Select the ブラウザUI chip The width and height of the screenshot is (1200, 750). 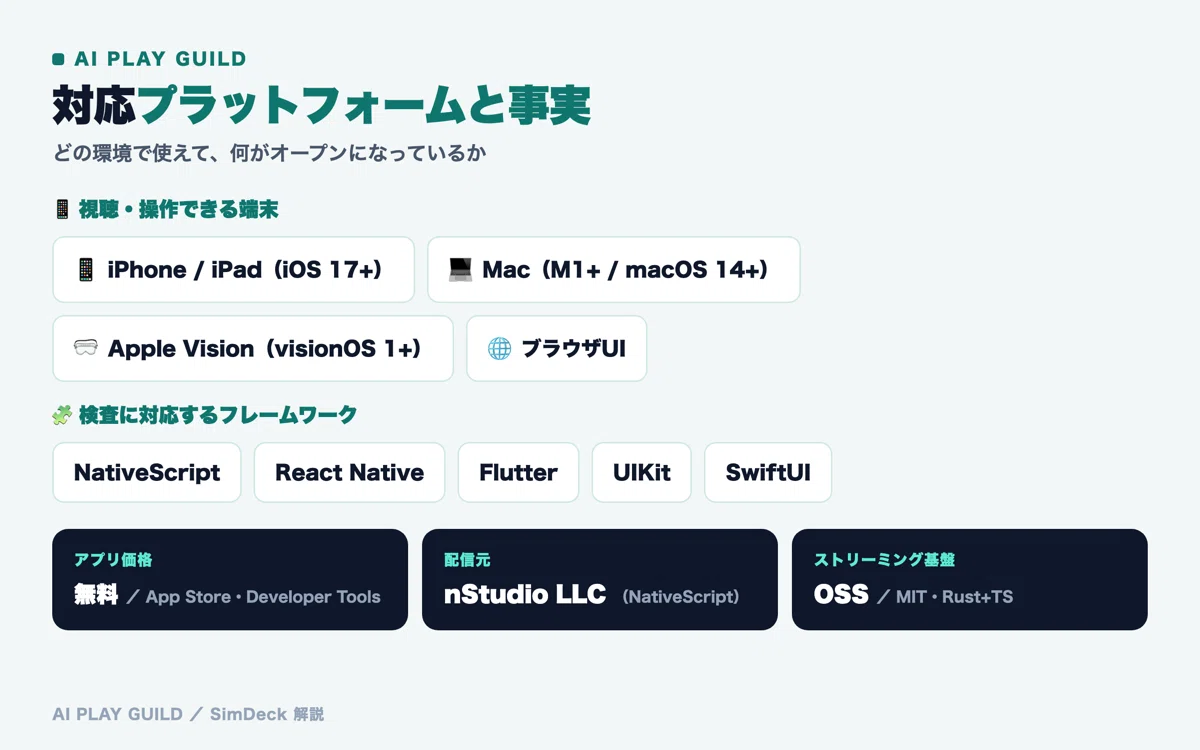[556, 349]
